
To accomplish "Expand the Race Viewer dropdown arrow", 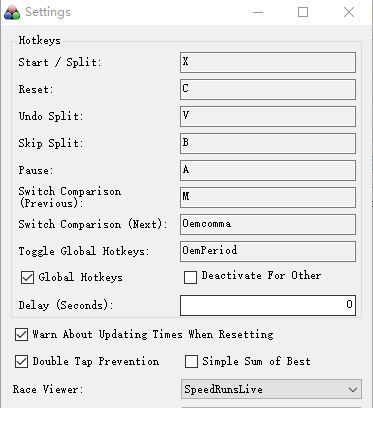I will [353, 389].
